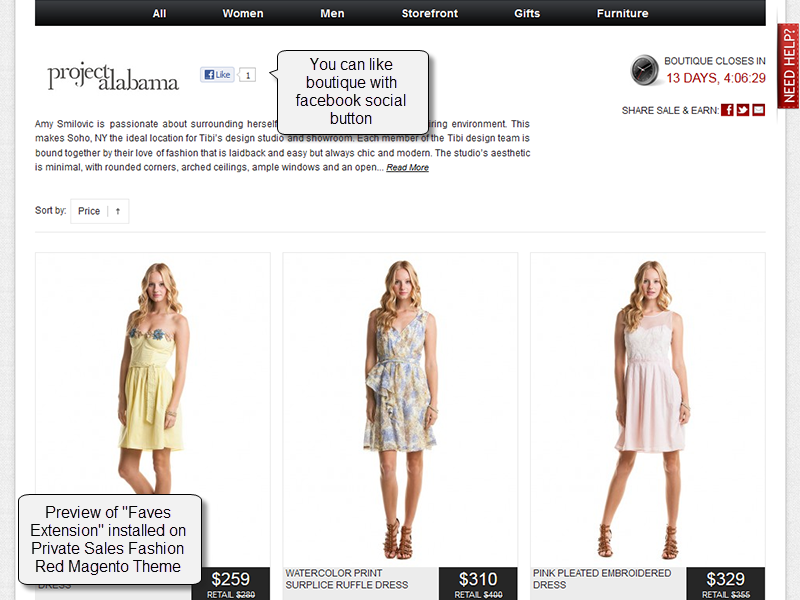Open Watercolor Print Surplice Ruffle Dress title

[347, 579]
